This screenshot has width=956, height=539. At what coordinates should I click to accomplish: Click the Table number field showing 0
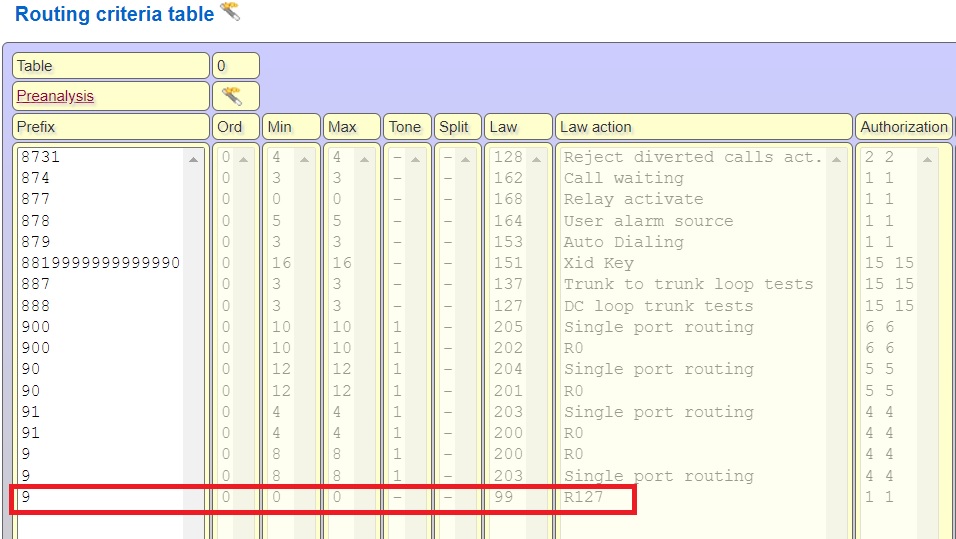(235, 66)
